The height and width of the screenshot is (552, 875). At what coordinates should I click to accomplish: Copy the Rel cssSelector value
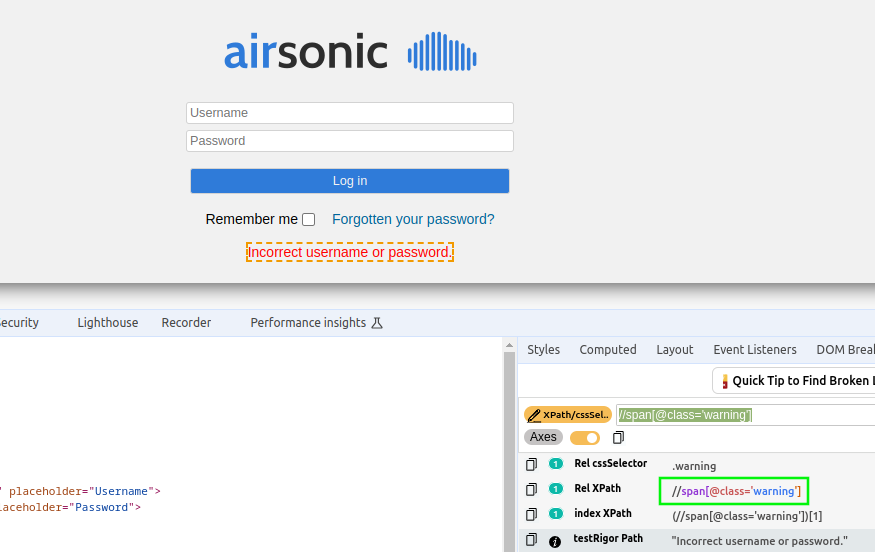[531, 464]
